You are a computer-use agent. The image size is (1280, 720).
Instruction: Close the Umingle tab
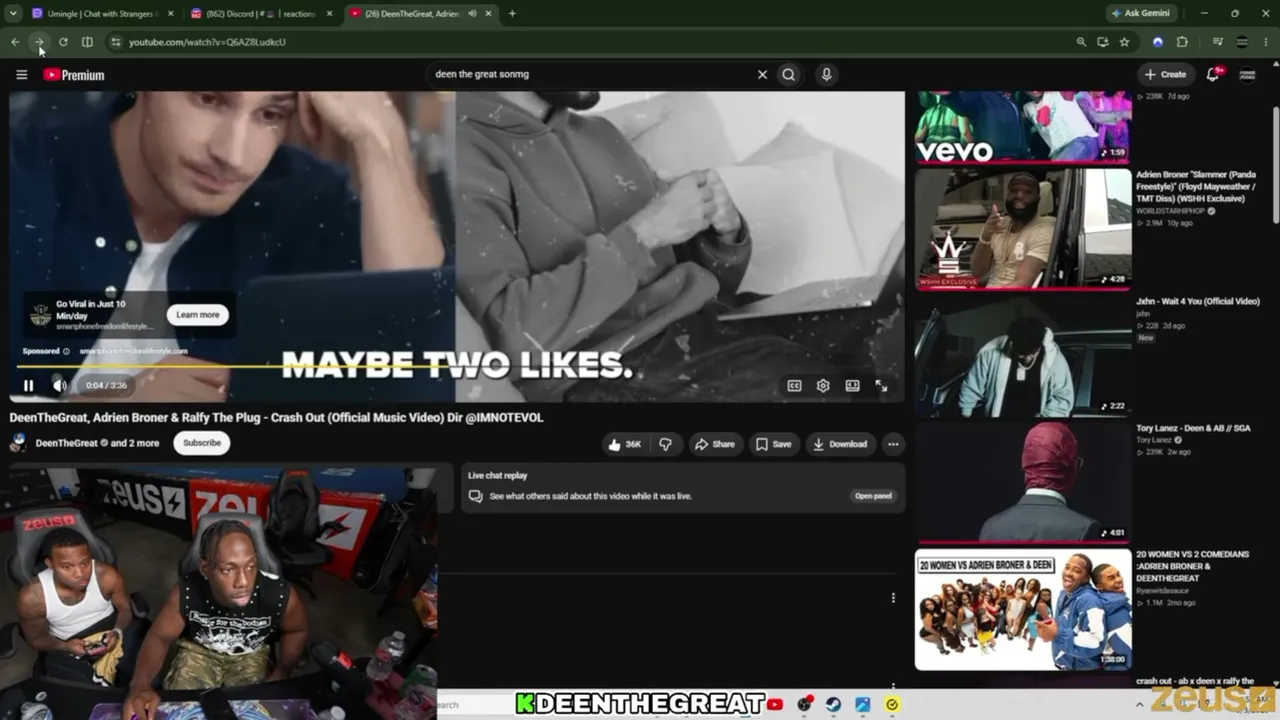point(170,13)
